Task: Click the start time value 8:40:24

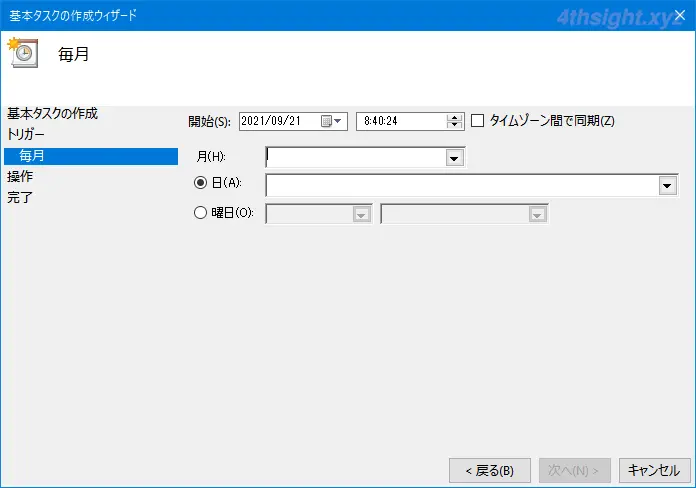Action: click(380, 121)
